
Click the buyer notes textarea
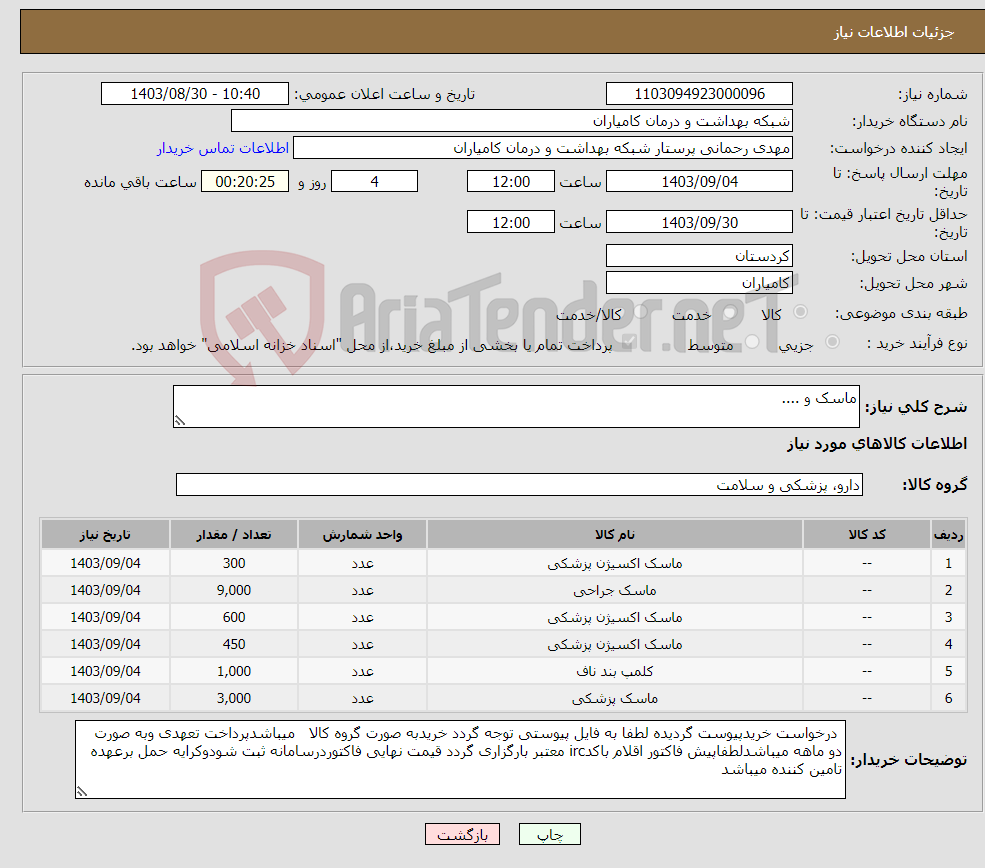click(460, 759)
